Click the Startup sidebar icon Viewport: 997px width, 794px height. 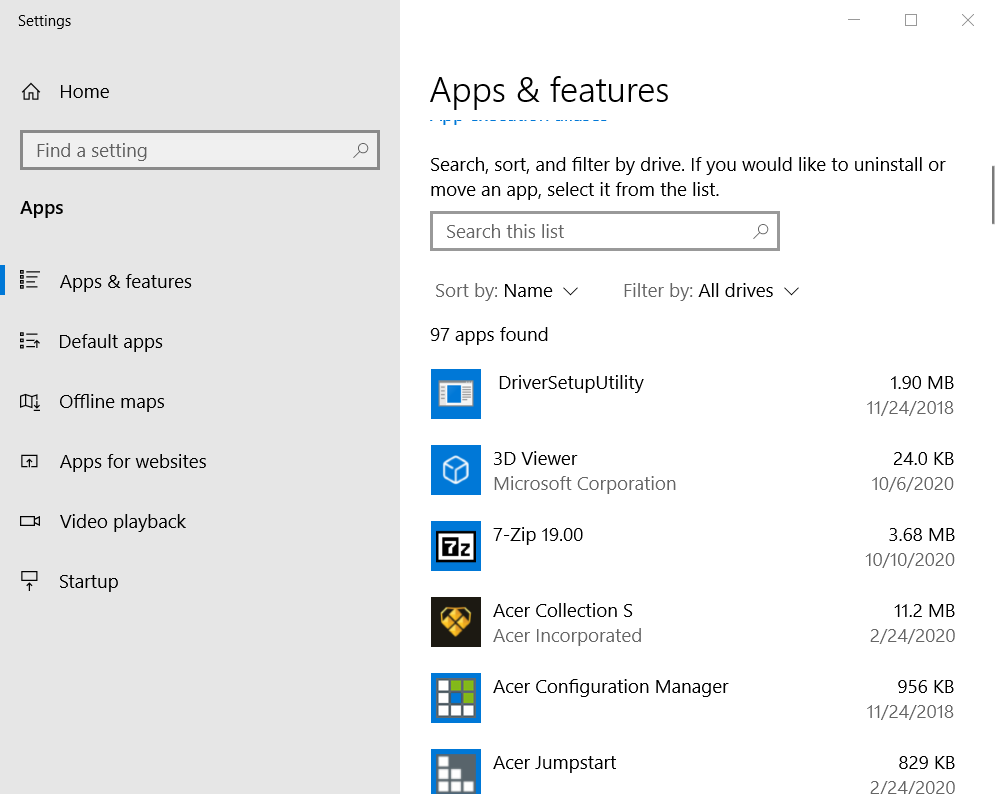pos(29,580)
